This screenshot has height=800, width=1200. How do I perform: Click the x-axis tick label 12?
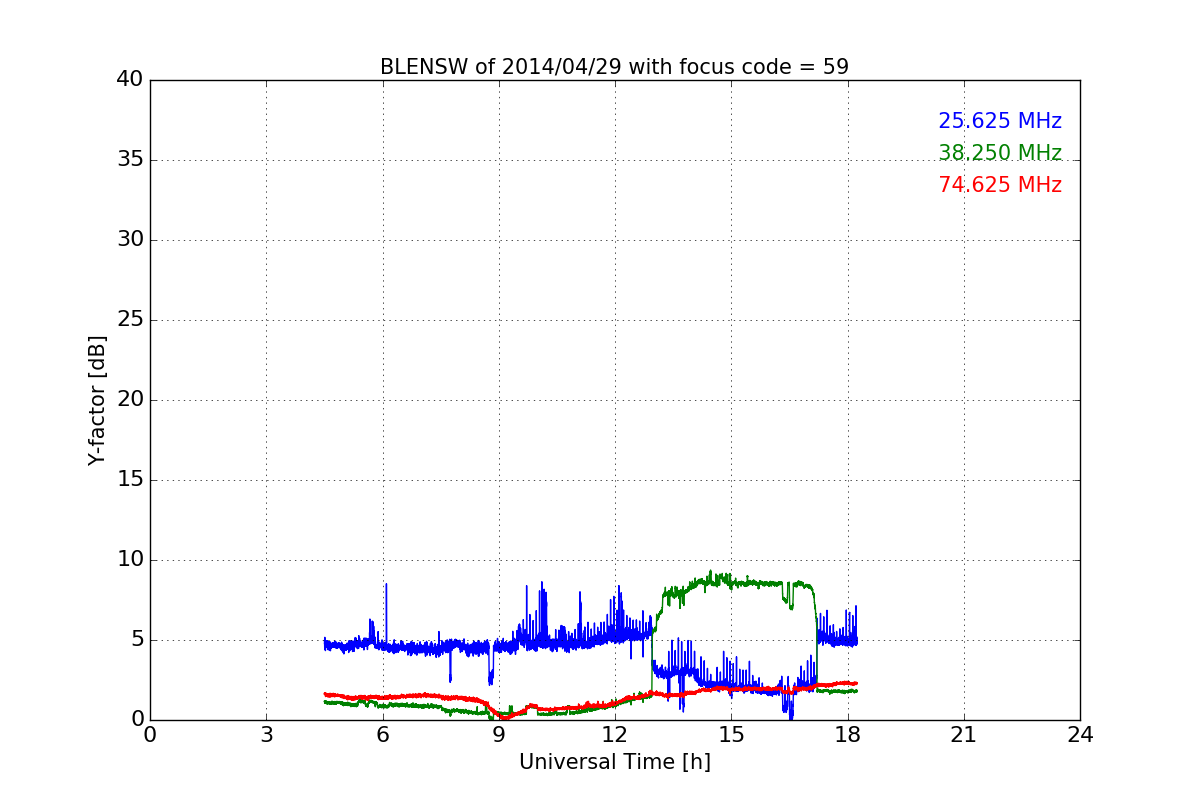pos(615,735)
